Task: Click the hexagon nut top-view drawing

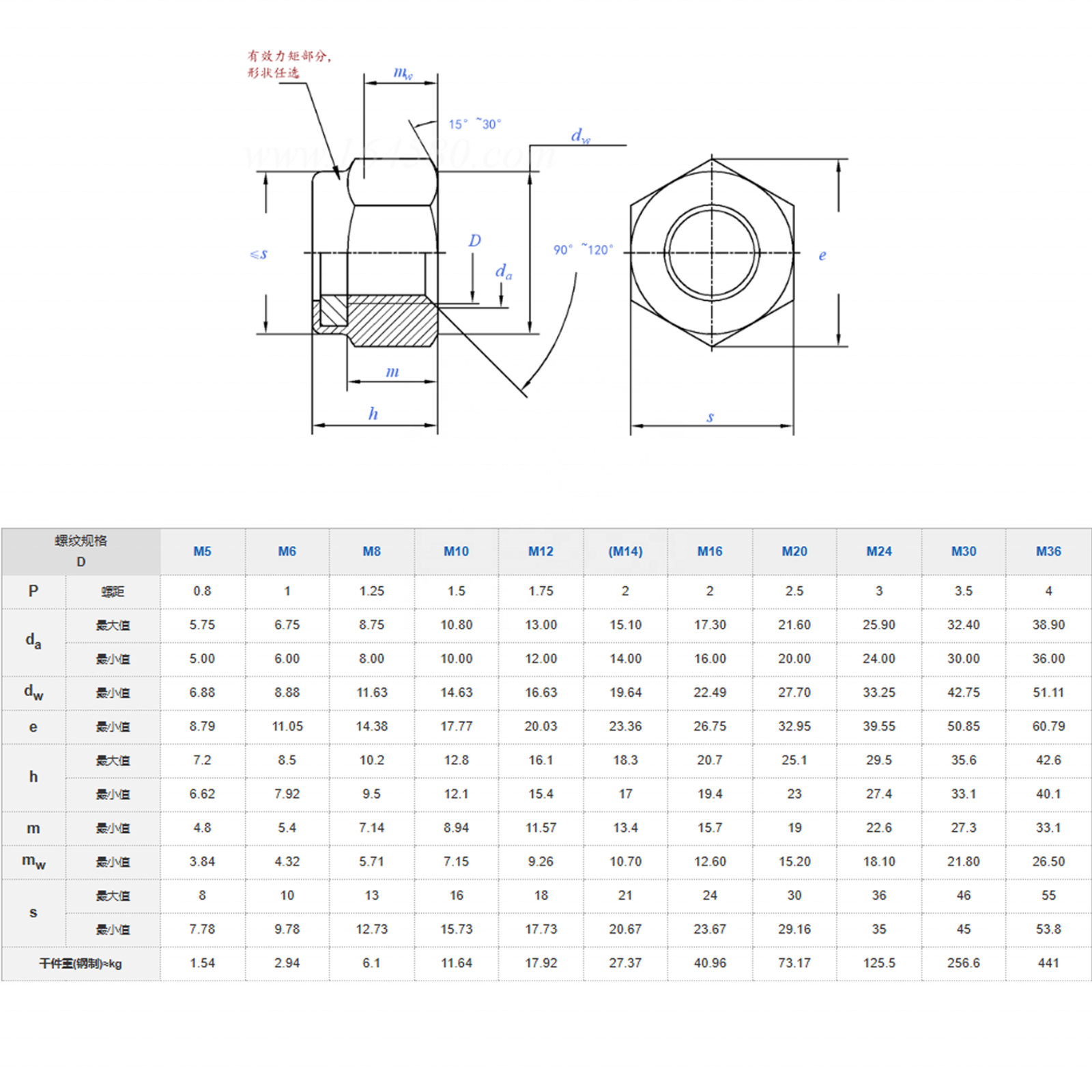Action: pos(712,253)
